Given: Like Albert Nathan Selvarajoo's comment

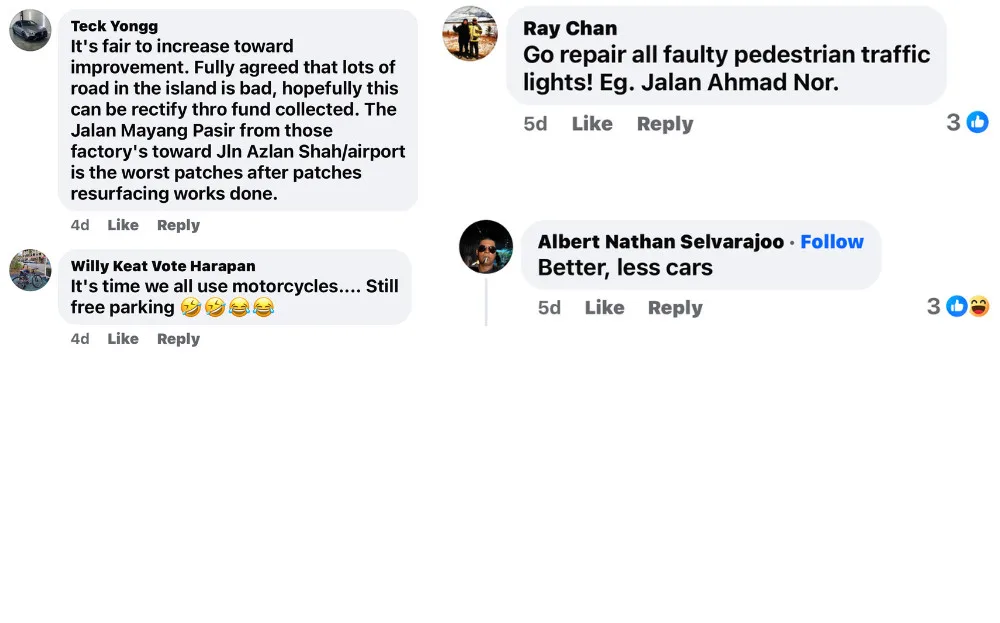Looking at the screenshot, I should pyautogui.click(x=604, y=308).
